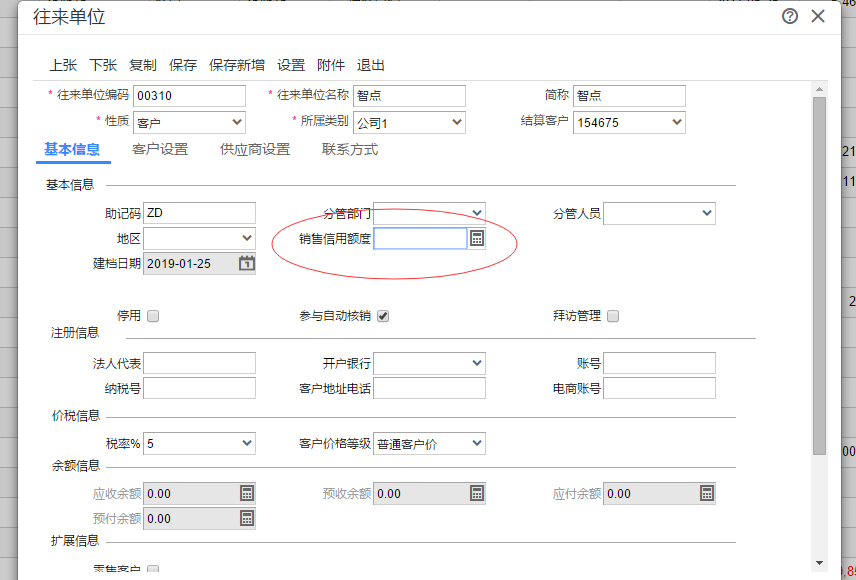Uncheck the 参与自动核销 checkbox

(x=383, y=316)
